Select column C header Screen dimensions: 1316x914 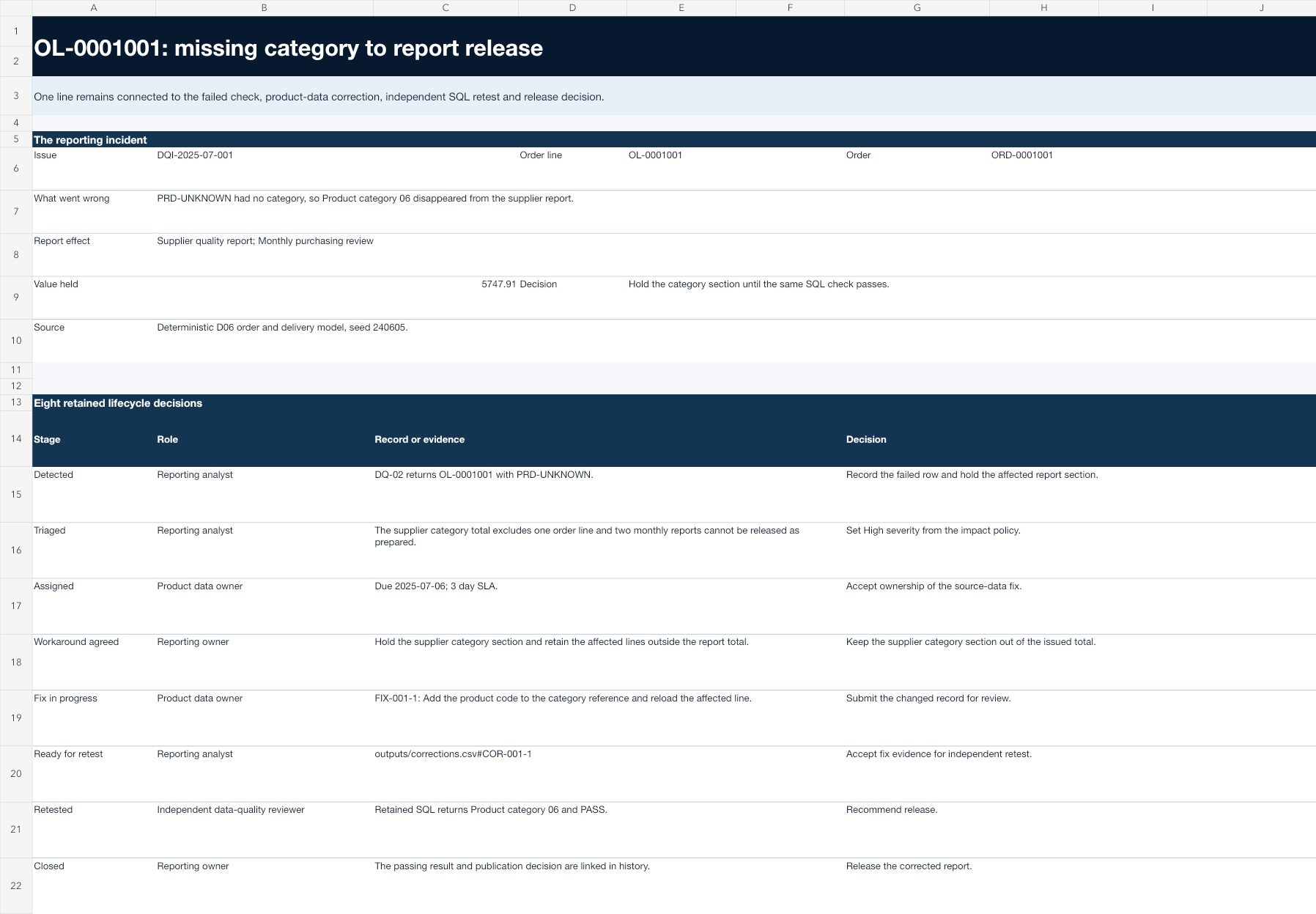(x=446, y=7)
